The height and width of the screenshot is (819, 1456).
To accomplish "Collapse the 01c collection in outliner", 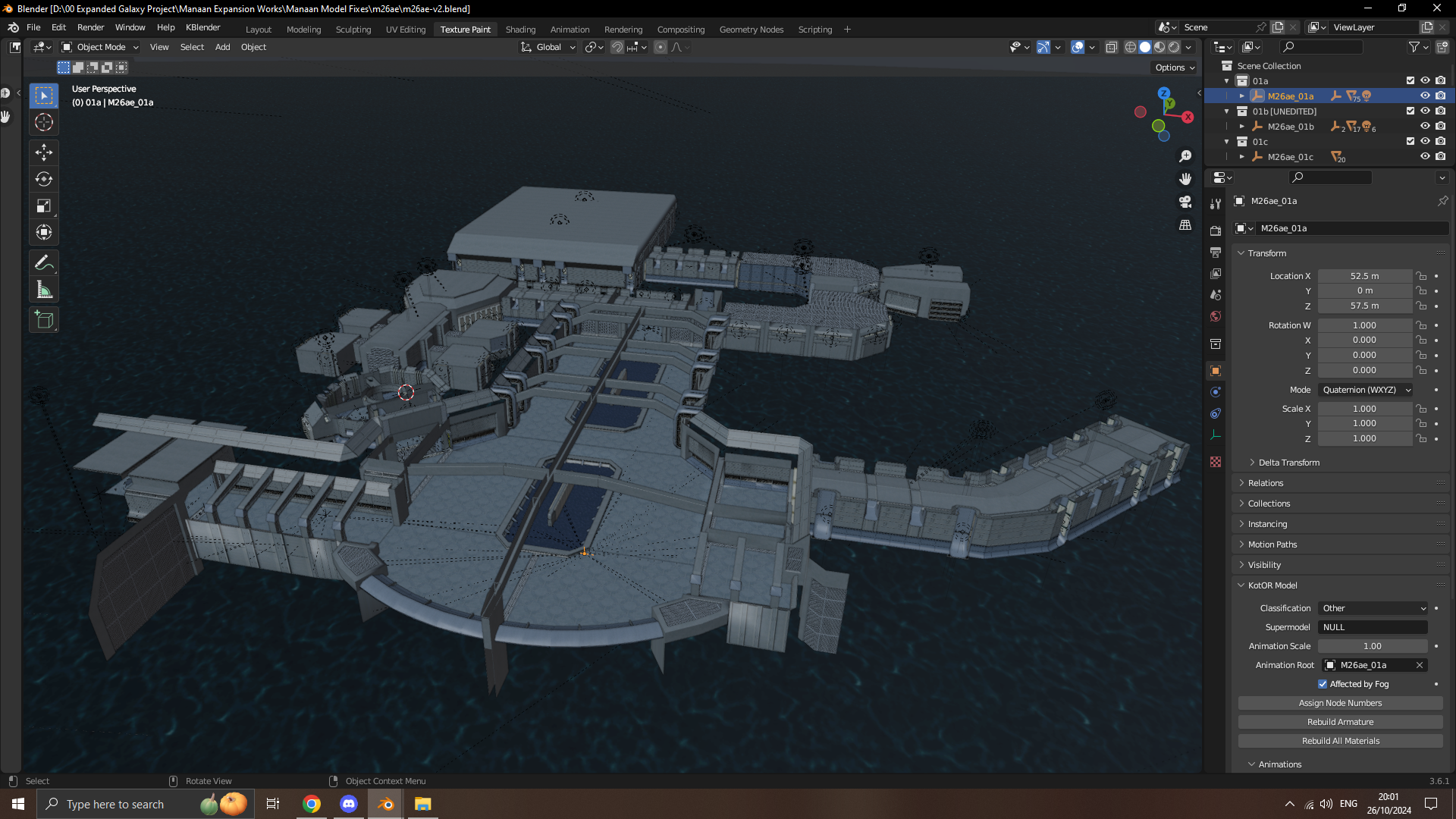I will coord(1226,142).
